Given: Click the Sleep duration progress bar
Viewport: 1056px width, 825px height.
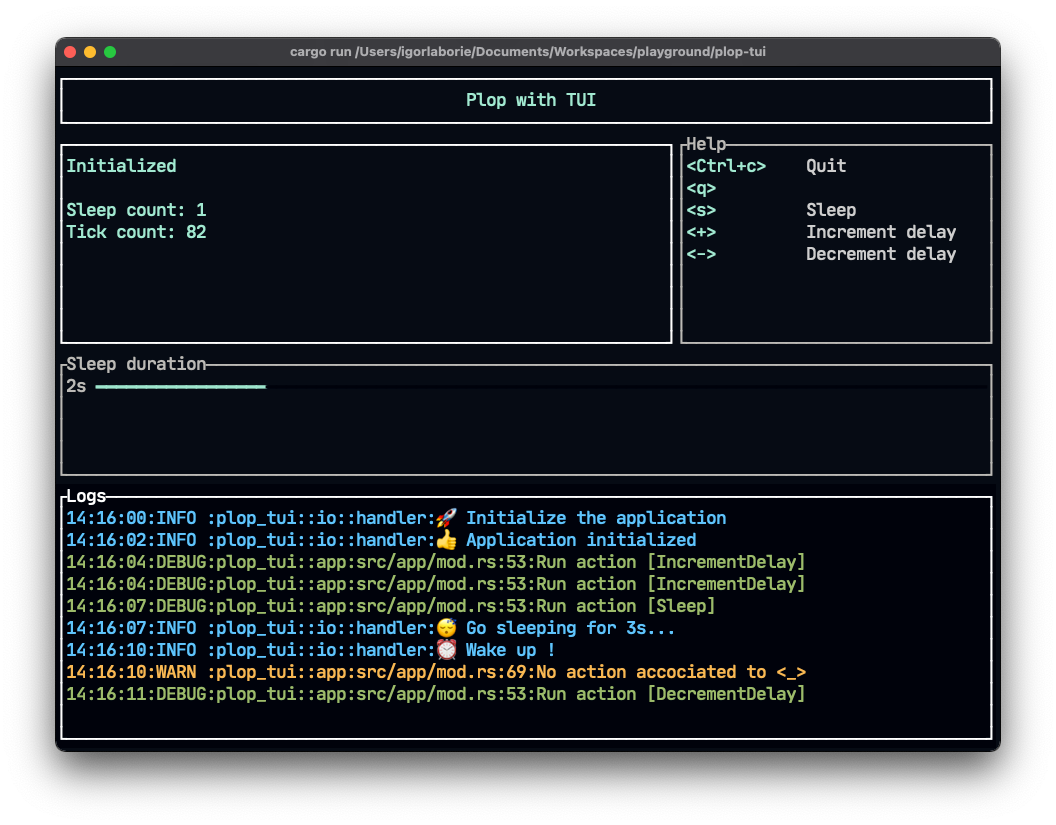Looking at the screenshot, I should point(181,386).
